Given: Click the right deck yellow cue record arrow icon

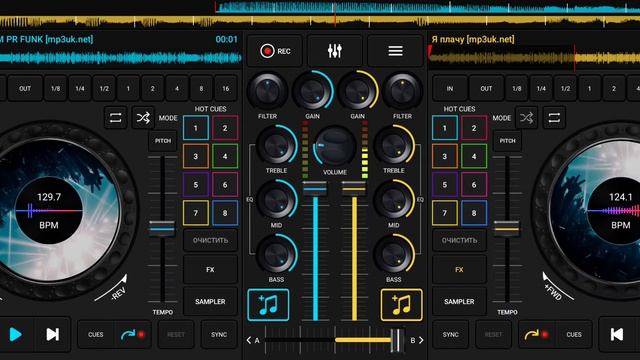Looking at the screenshot, I should click(x=536, y=334).
